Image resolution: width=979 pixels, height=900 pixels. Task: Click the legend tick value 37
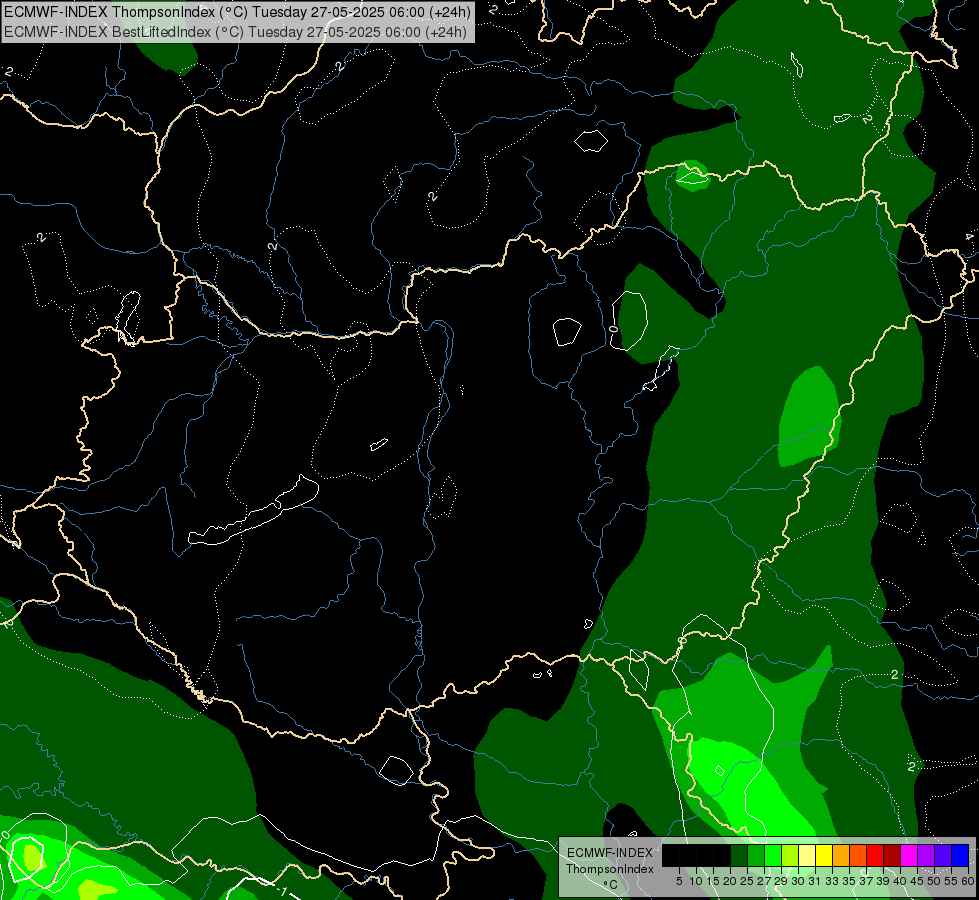(867, 881)
